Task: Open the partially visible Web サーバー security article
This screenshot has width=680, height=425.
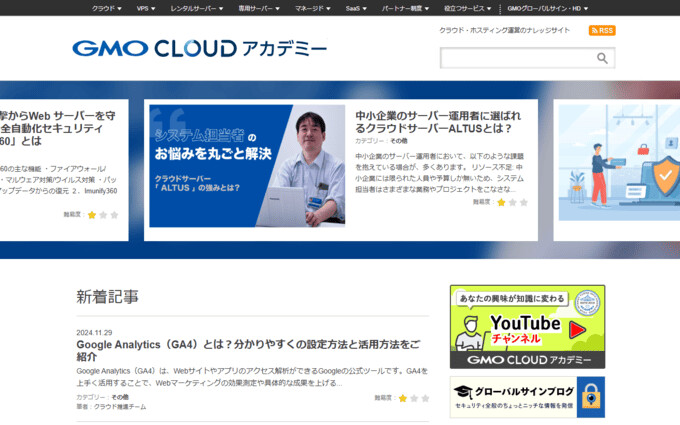Action: coord(57,128)
